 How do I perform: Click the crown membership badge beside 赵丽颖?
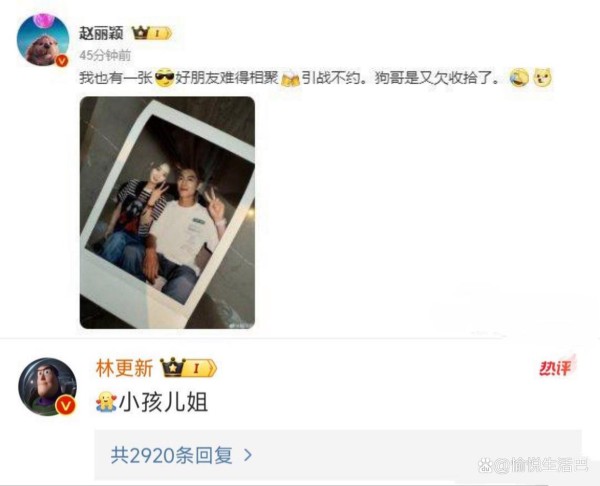(152, 34)
